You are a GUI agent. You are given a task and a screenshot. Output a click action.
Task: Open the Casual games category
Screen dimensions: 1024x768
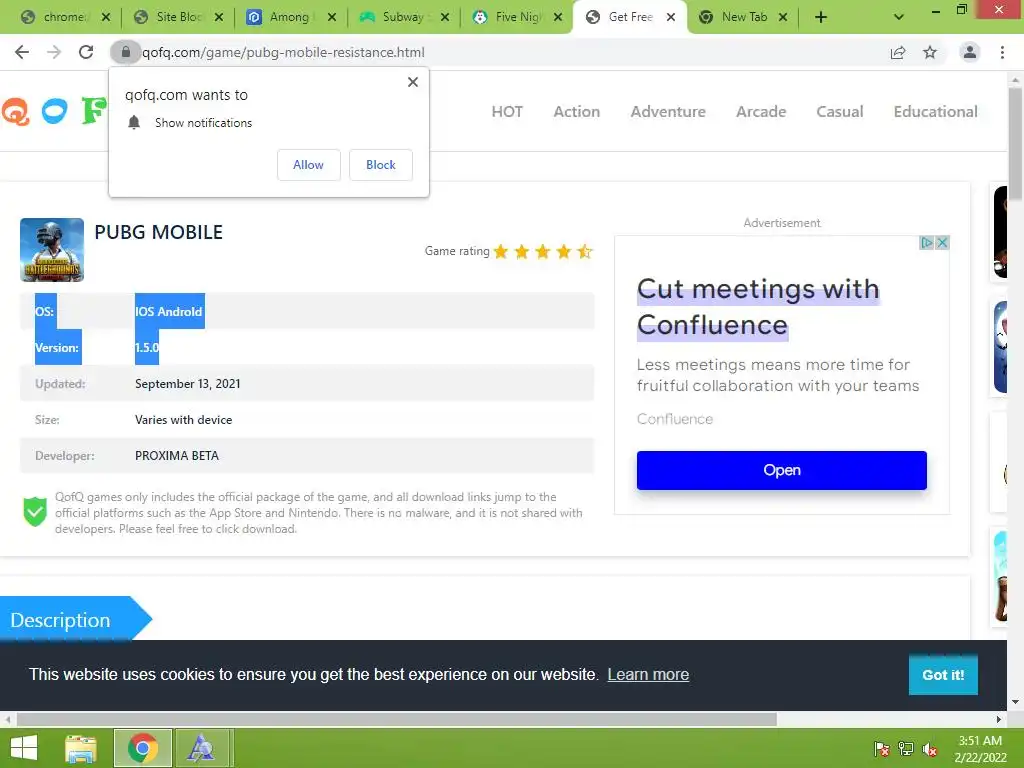(840, 112)
